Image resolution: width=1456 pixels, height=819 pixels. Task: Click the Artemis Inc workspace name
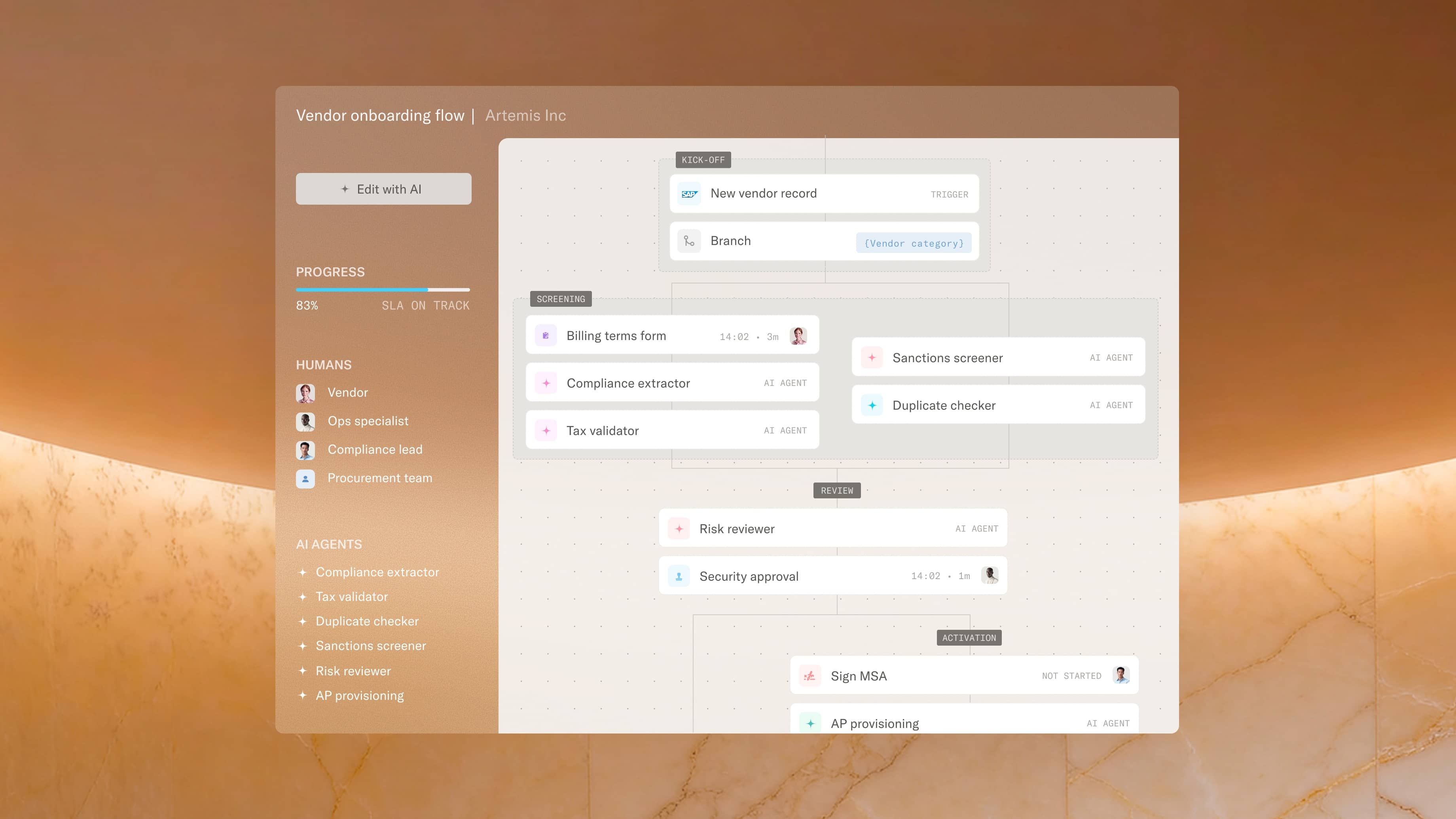pyautogui.click(x=526, y=115)
